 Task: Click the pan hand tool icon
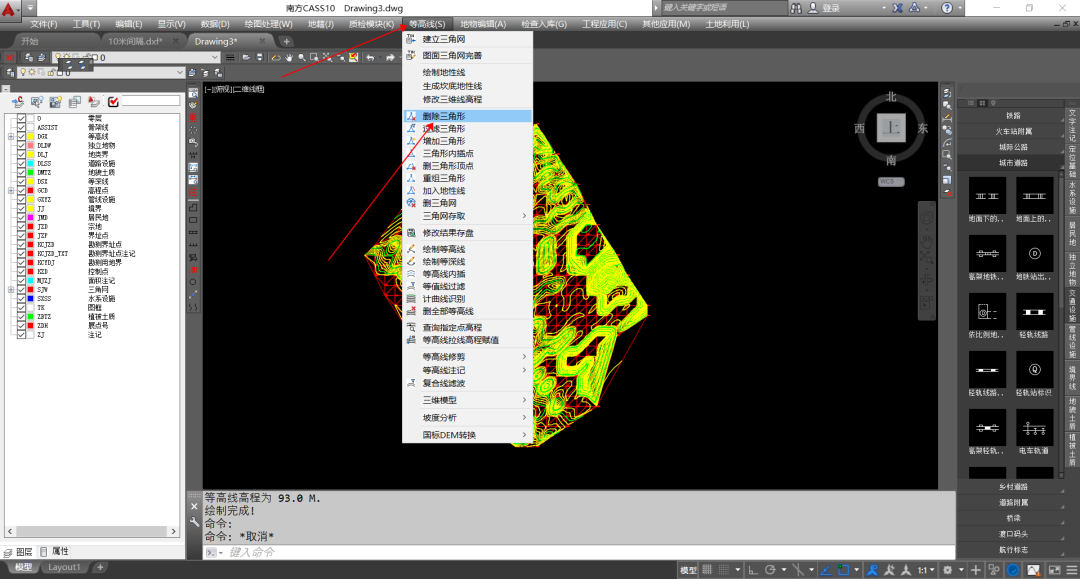point(289,58)
